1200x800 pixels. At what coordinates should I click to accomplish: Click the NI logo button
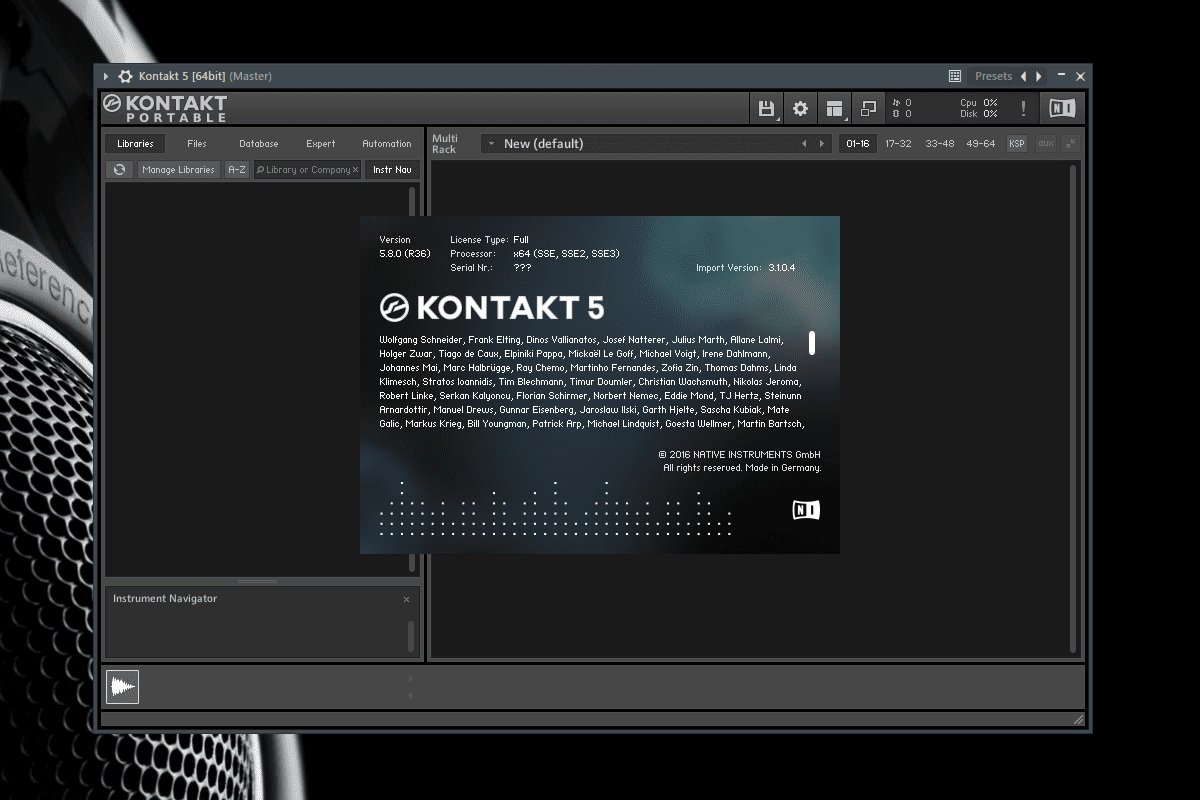click(x=1062, y=108)
